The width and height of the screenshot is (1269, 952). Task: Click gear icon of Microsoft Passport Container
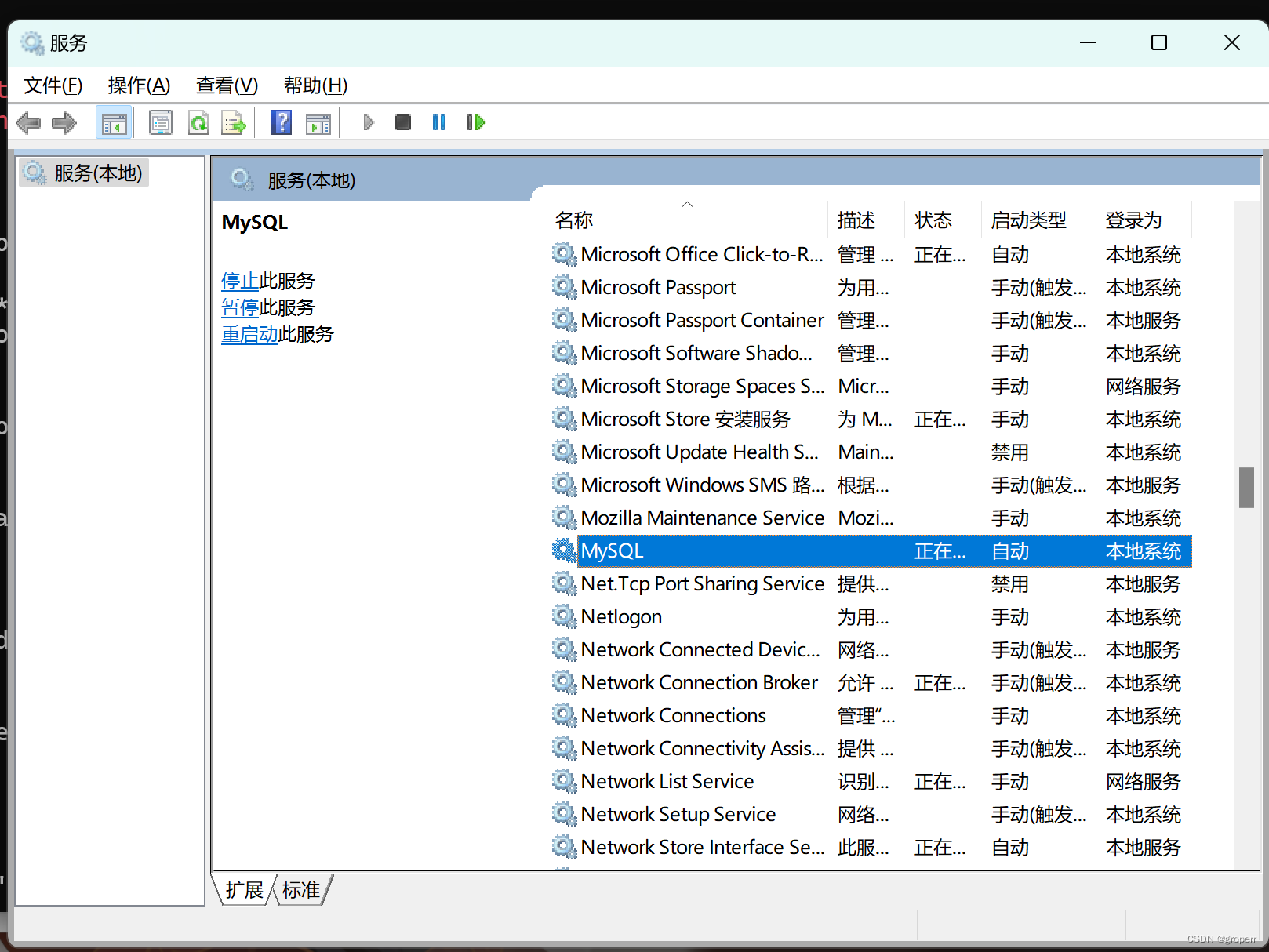click(x=563, y=320)
